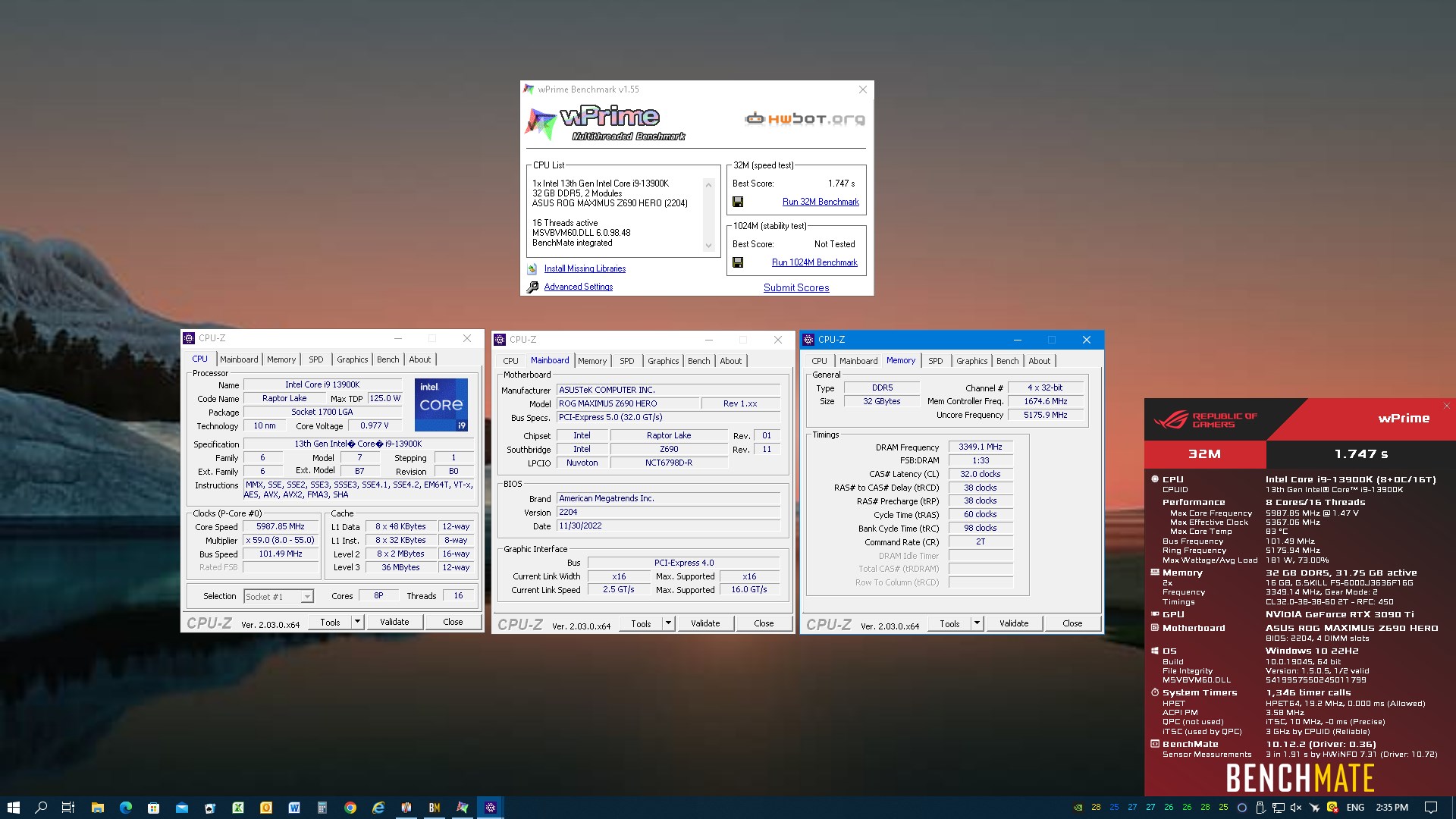Click the Intel Core i9 logo in CPU-Z
Screen dimensions: 1456x819
point(441,404)
